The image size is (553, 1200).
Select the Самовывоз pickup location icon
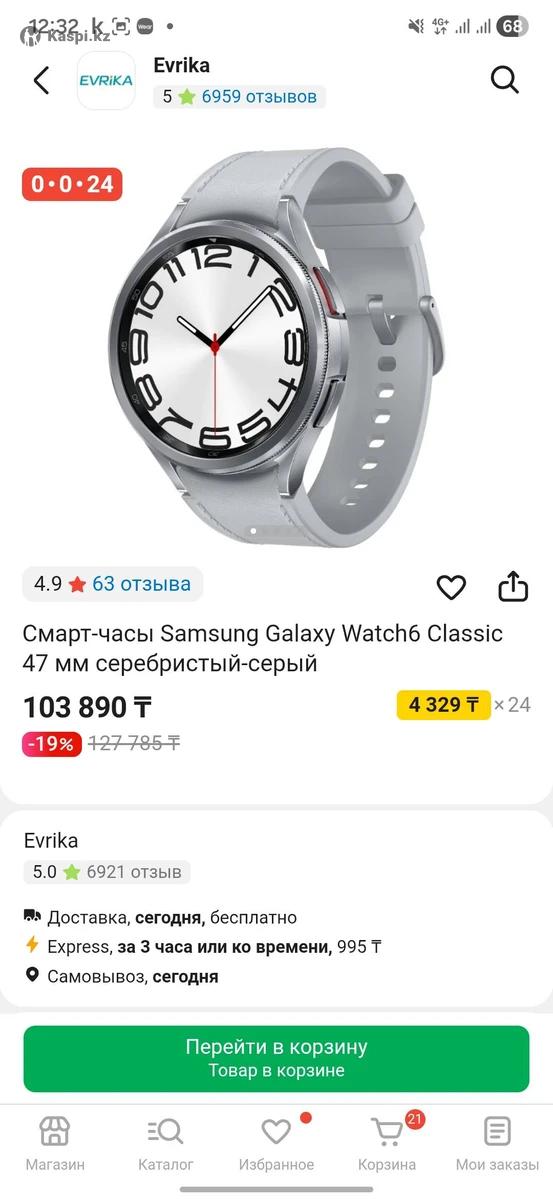32,976
